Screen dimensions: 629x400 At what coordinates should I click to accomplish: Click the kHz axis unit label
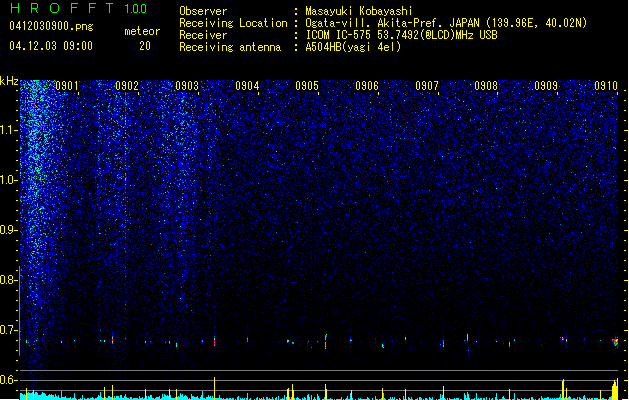pyautogui.click(x=9, y=81)
